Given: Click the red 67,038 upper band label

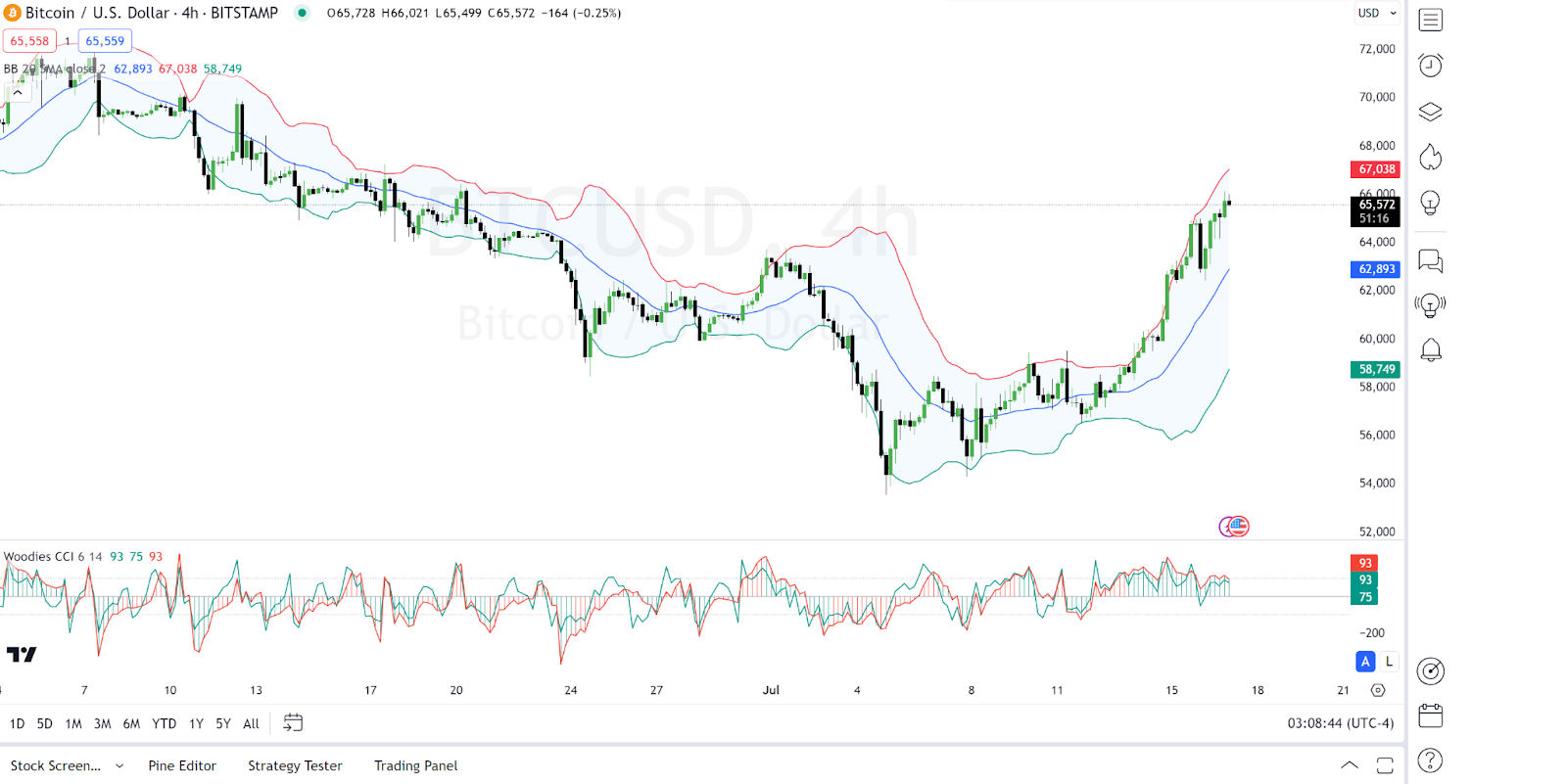Looking at the screenshot, I should pyautogui.click(x=1375, y=169).
